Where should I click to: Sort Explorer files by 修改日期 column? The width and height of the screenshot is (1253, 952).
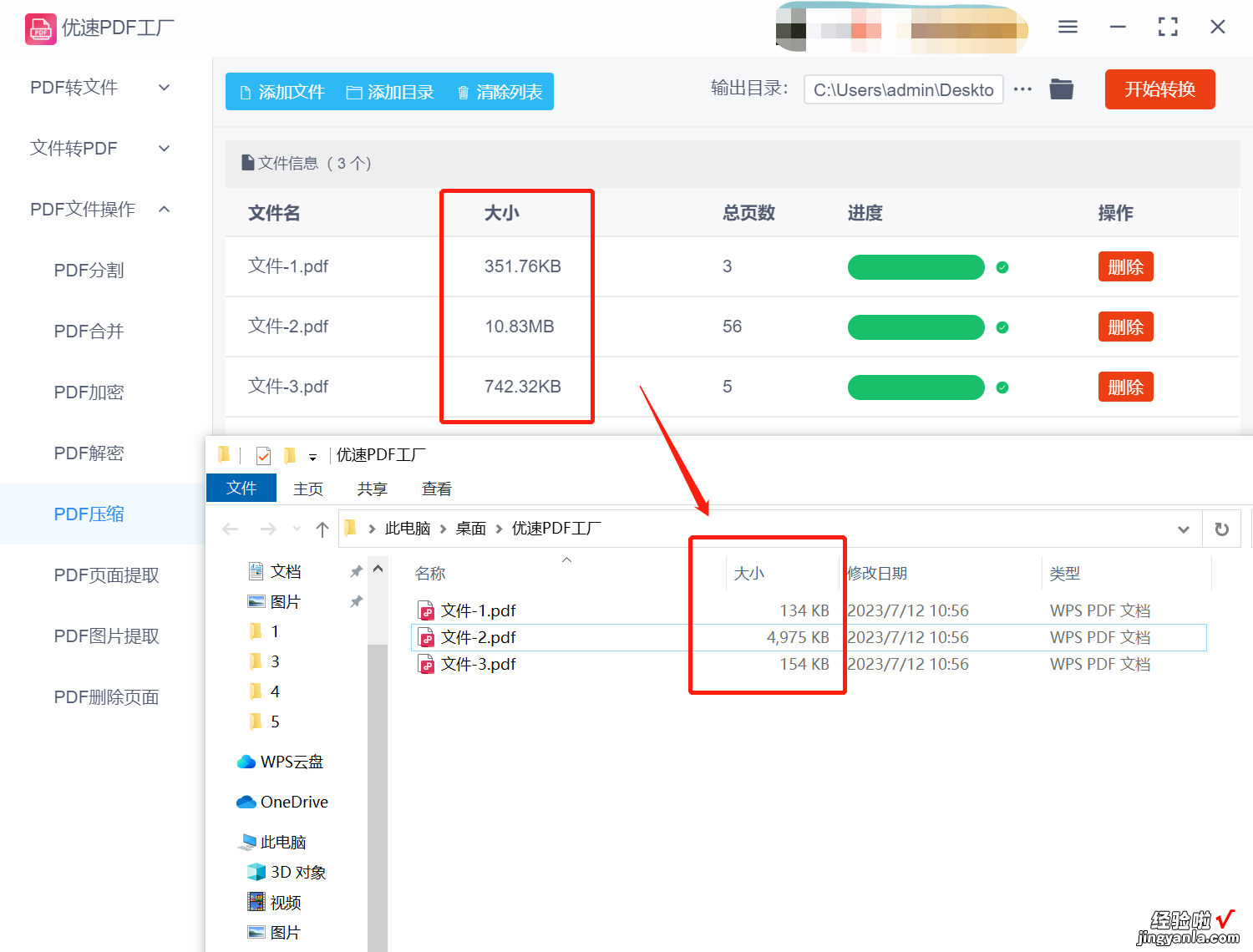pyautogui.click(x=877, y=574)
